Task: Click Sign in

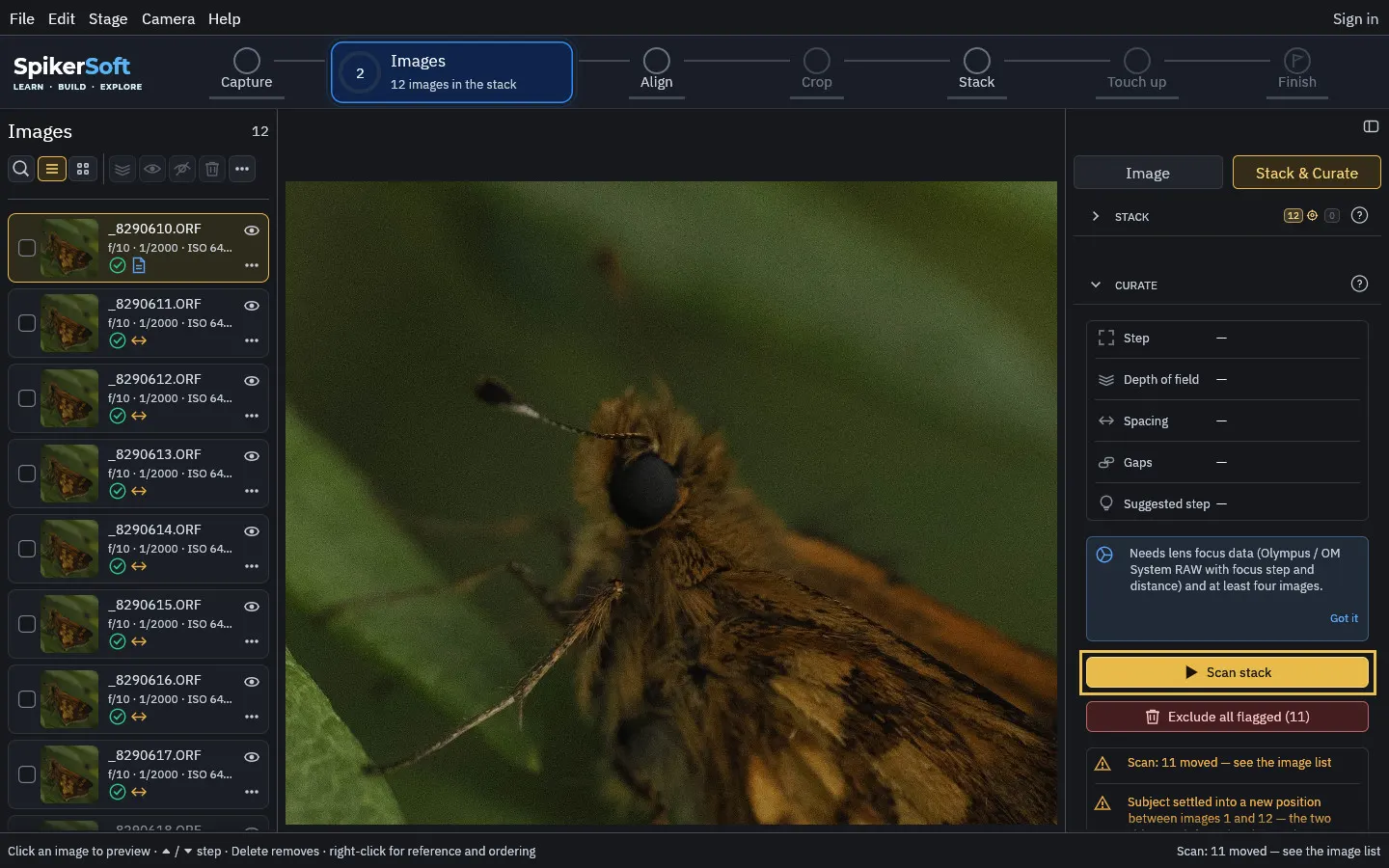Action: tap(1355, 18)
